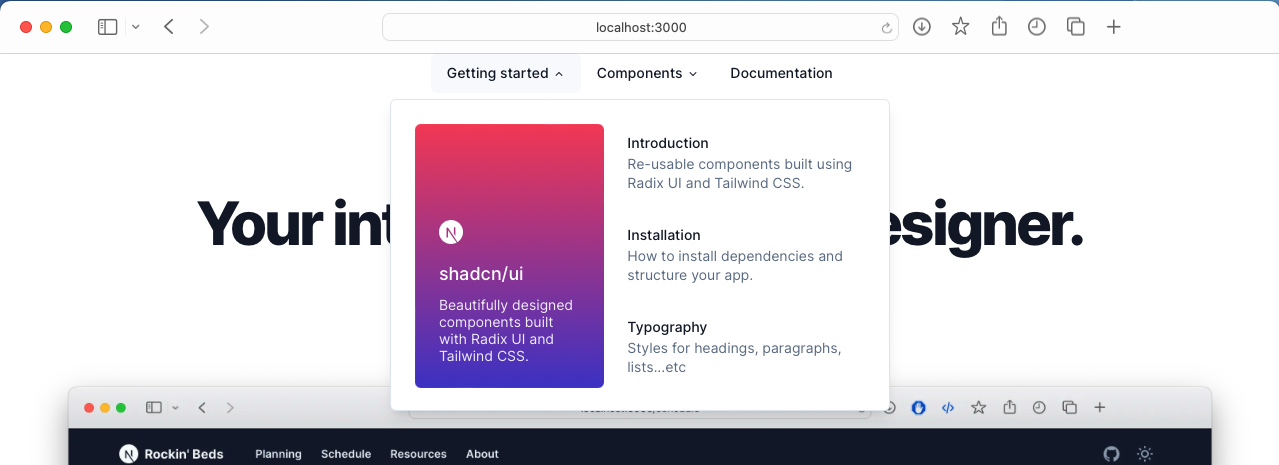The image size is (1279, 465).
Task: Click 'How to install dependencies and' description text
Action: (x=735, y=256)
